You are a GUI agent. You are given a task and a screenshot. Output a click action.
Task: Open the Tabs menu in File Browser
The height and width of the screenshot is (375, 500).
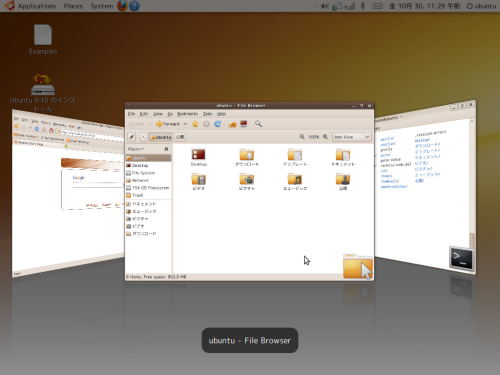(207, 114)
